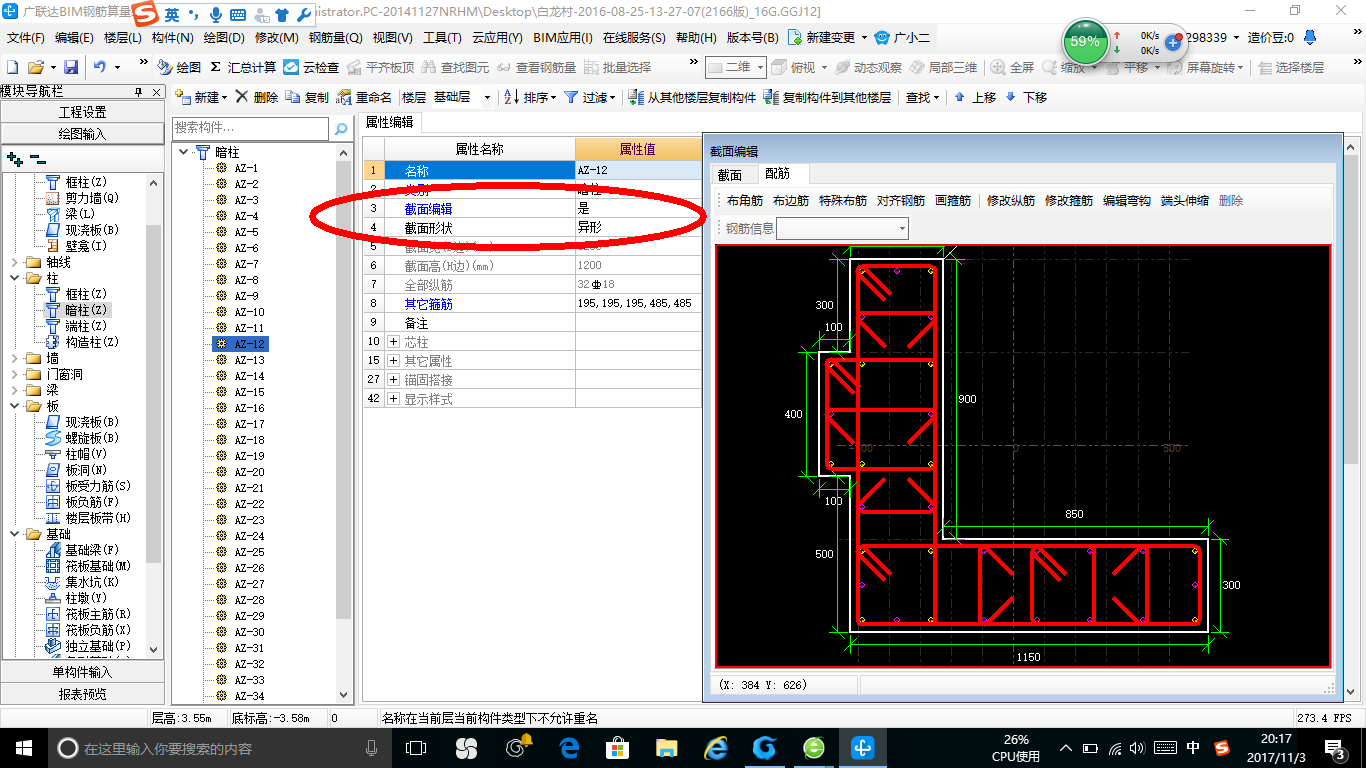
Task: Click the new file icon in toolbar
Action: [x=13, y=67]
